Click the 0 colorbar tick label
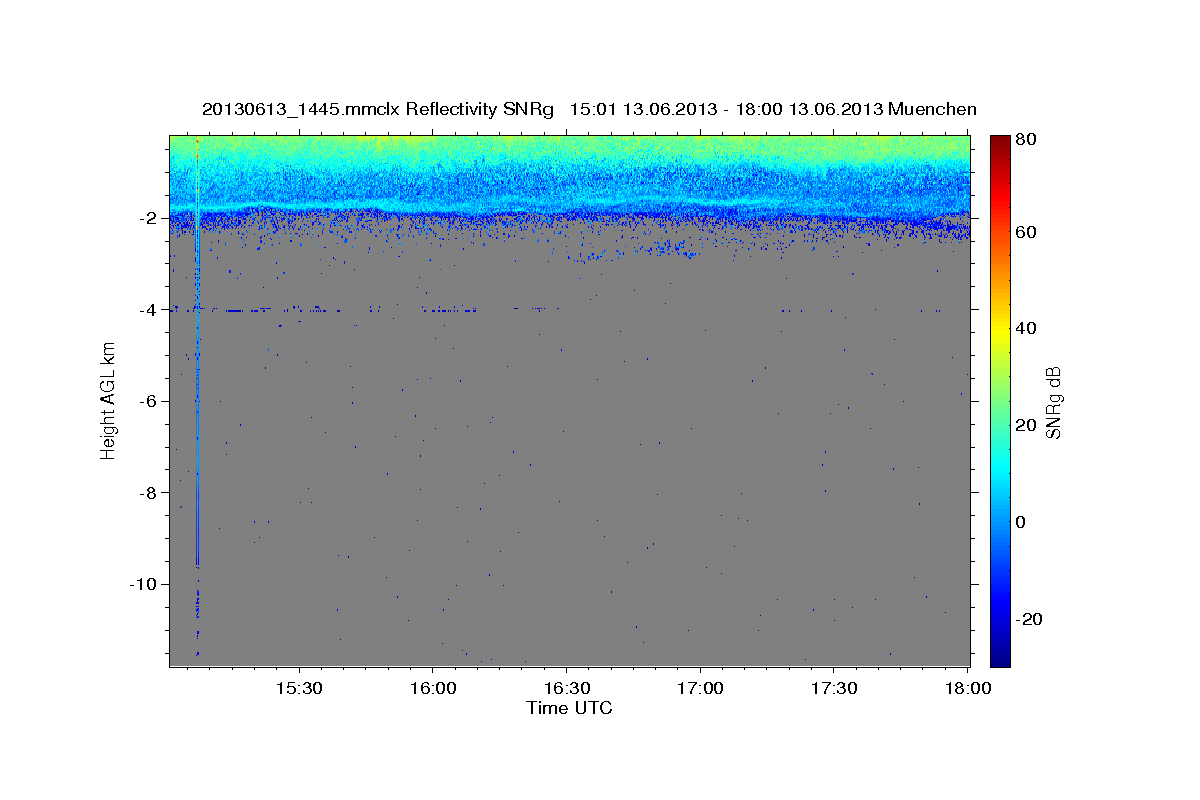This screenshot has width=1200, height=800. 1023,522
